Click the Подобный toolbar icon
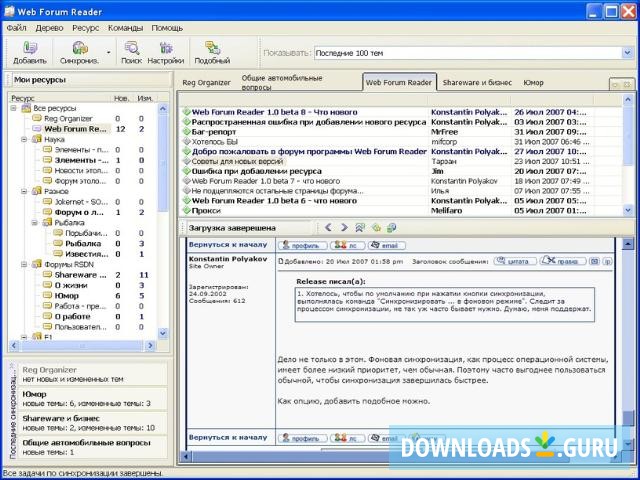Image resolution: width=640 pixels, height=480 pixels. click(x=212, y=53)
